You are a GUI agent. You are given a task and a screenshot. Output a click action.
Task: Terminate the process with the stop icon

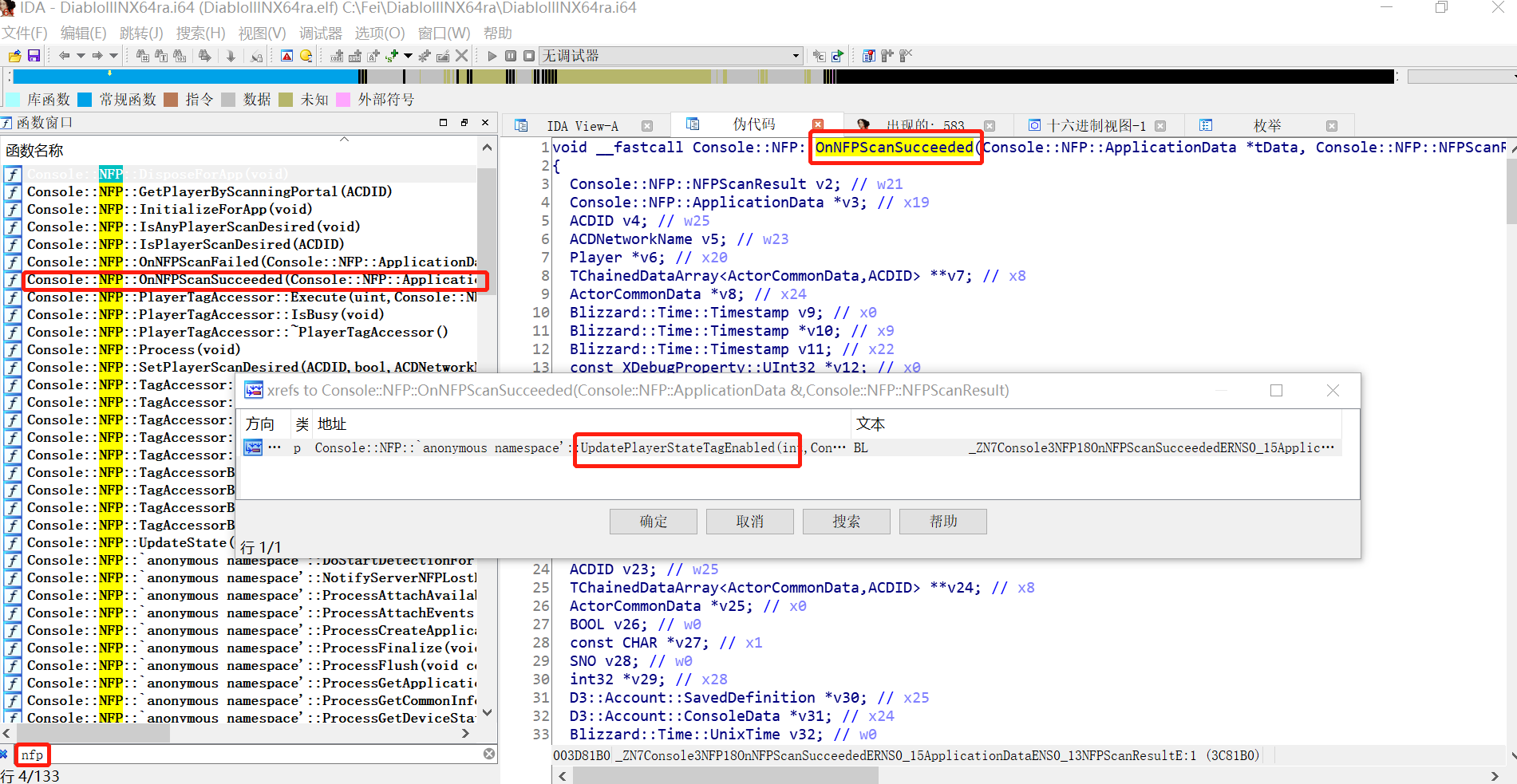click(529, 56)
